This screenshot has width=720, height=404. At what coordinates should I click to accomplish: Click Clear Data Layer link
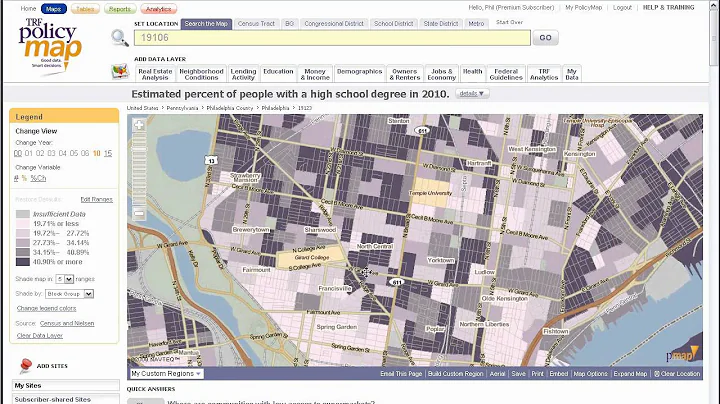(x=40, y=336)
